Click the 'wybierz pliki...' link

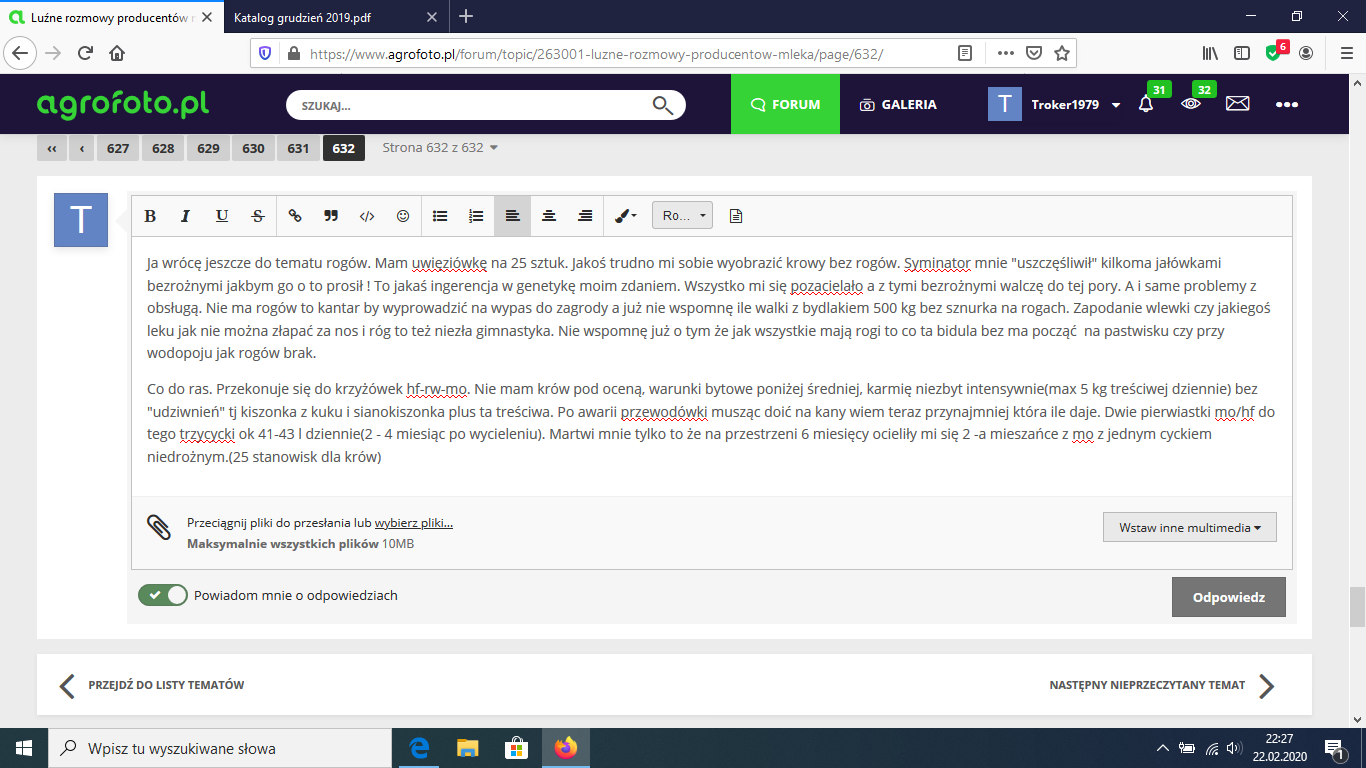click(x=413, y=523)
